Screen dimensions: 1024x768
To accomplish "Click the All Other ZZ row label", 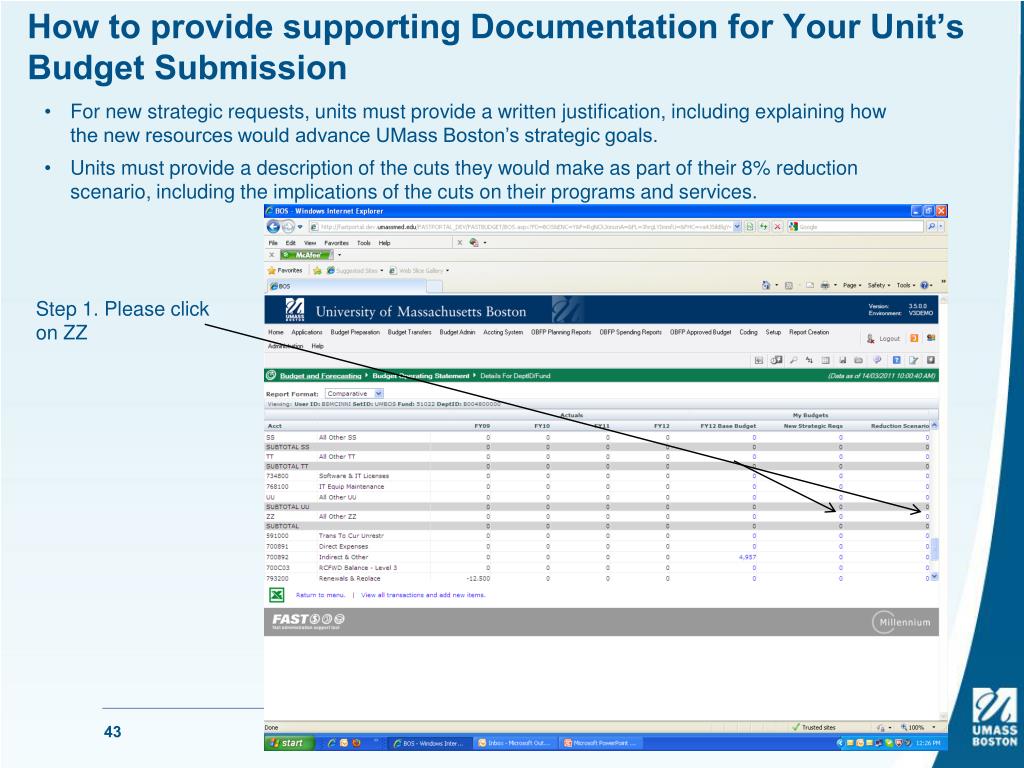I will 337,517.
